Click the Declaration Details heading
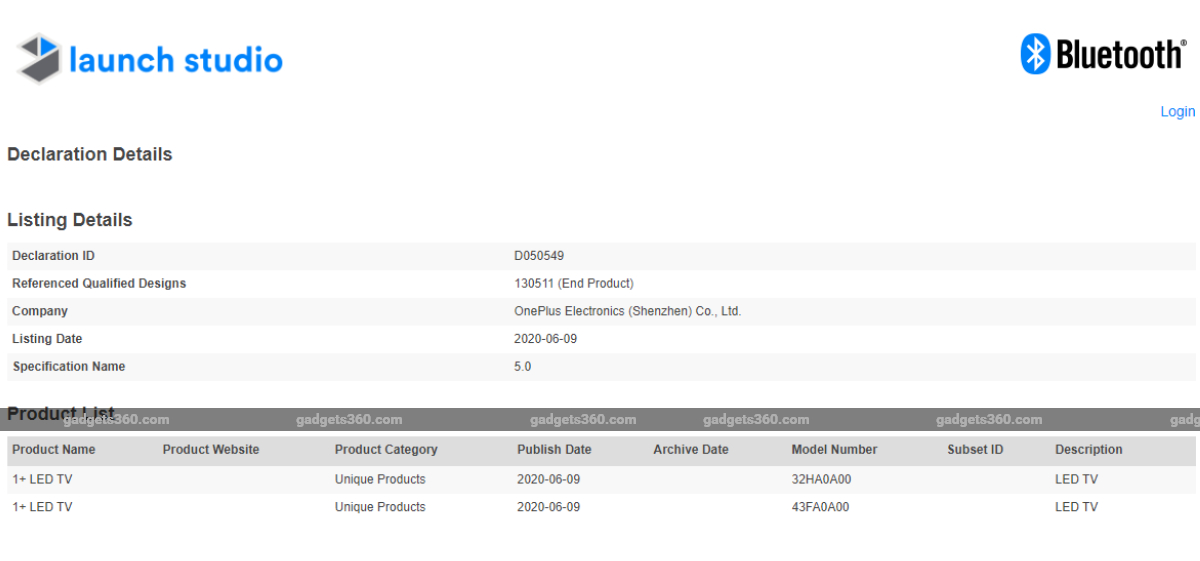 (90, 154)
